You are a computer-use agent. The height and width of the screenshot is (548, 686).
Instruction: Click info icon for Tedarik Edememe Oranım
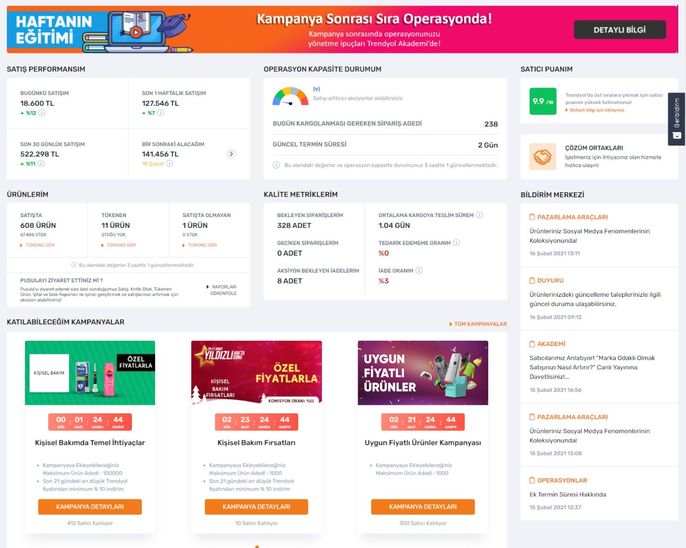point(456,242)
